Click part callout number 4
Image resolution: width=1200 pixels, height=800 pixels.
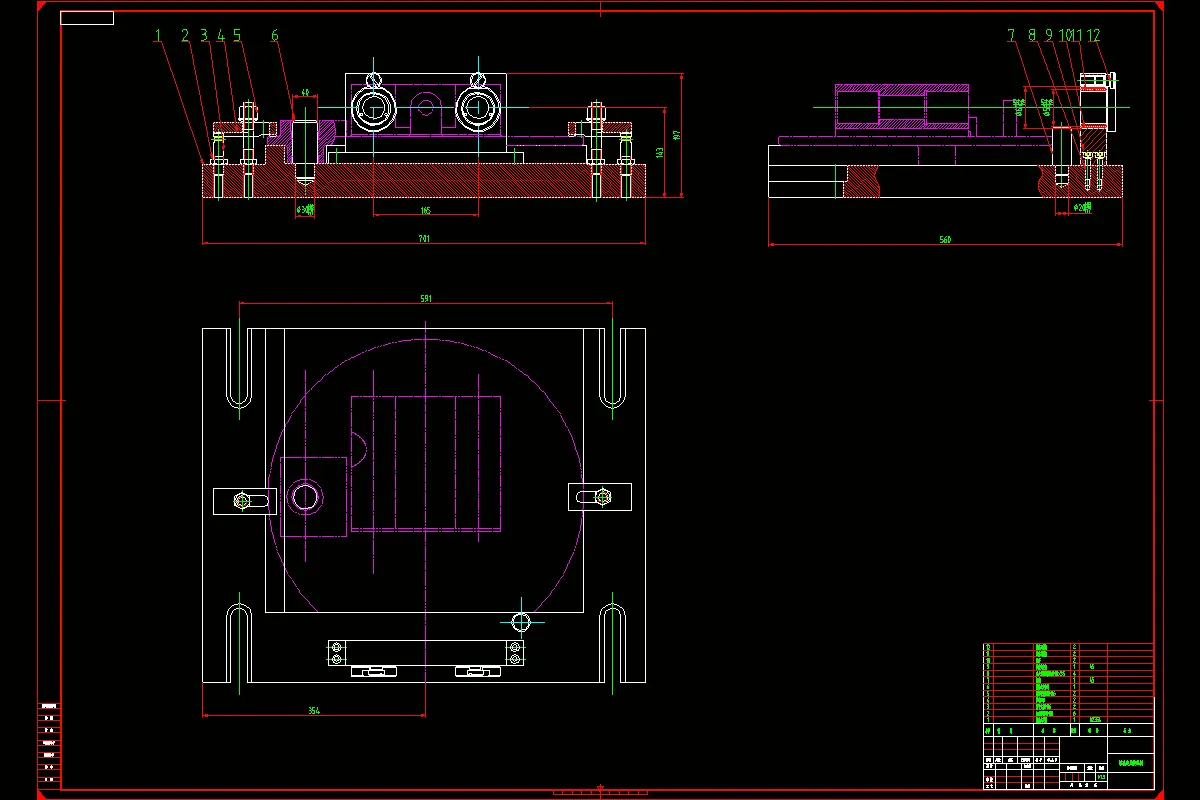tap(221, 35)
